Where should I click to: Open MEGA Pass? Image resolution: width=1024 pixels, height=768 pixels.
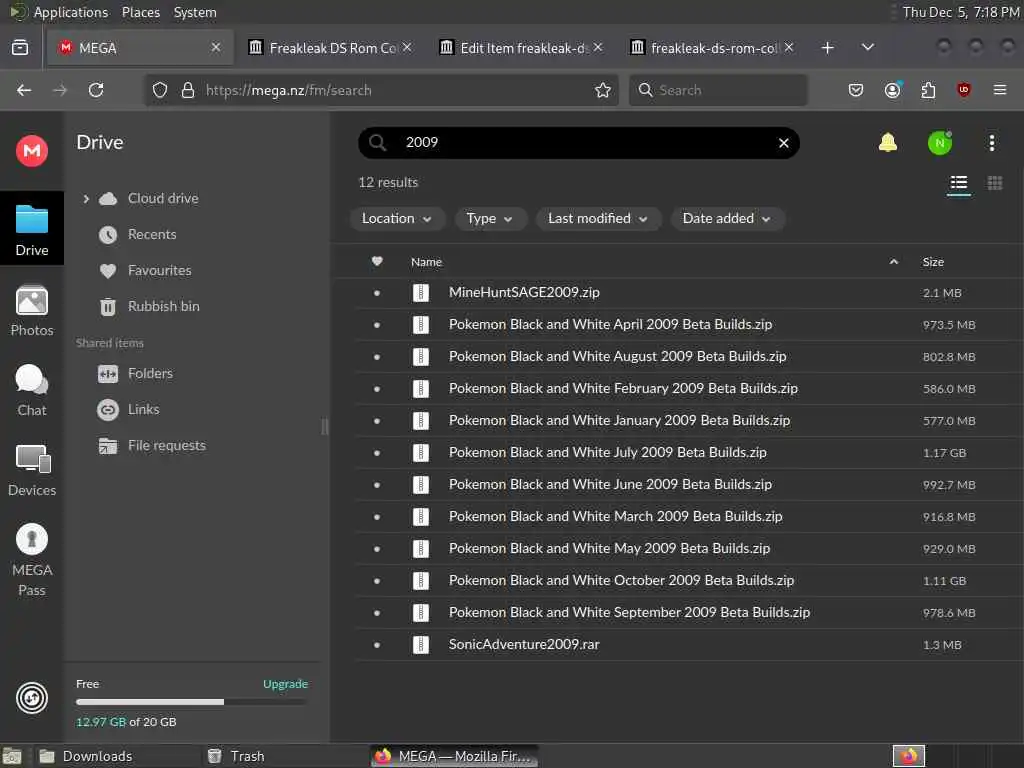coord(31,560)
